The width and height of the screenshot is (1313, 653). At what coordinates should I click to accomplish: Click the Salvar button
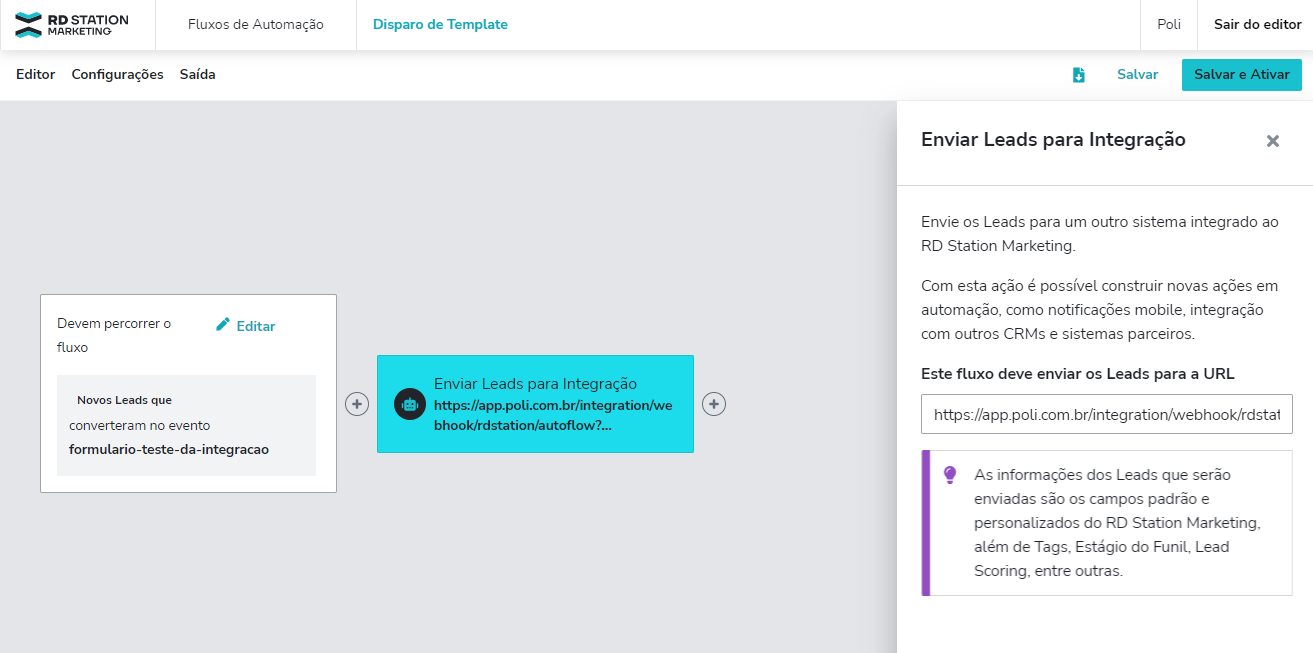tap(1137, 75)
